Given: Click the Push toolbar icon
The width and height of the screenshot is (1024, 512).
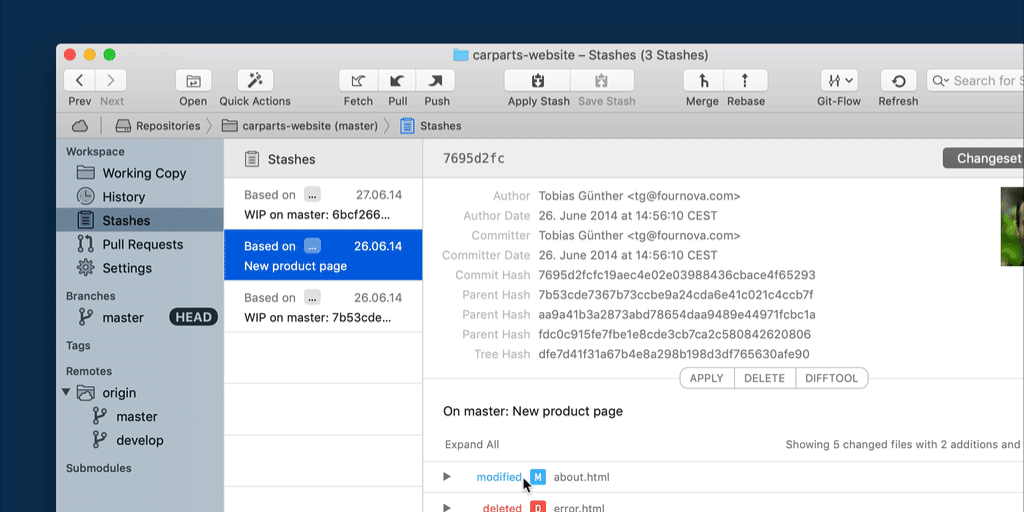Looking at the screenshot, I should [436, 81].
